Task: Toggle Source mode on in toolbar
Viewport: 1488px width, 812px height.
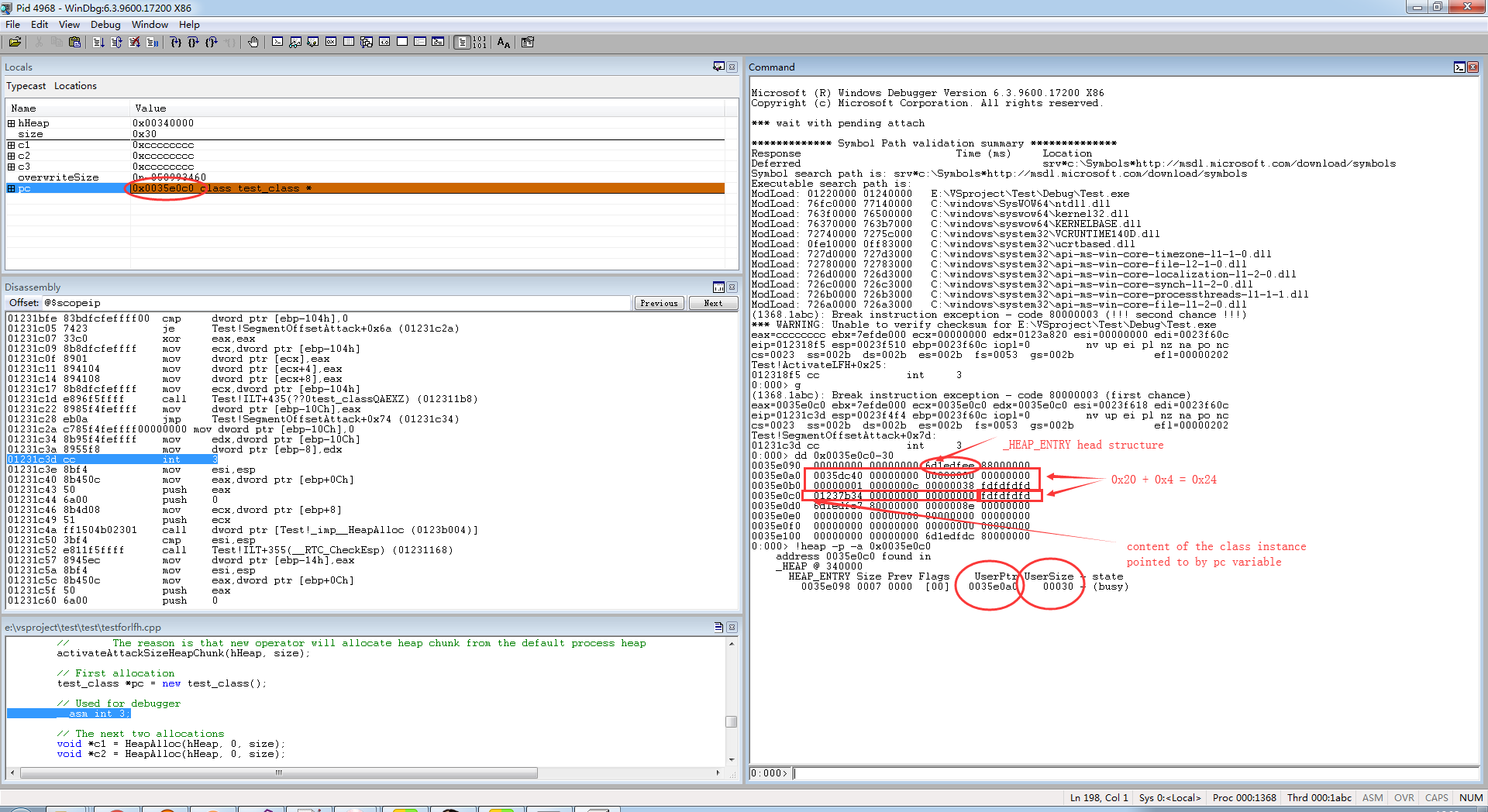Action: (x=463, y=43)
